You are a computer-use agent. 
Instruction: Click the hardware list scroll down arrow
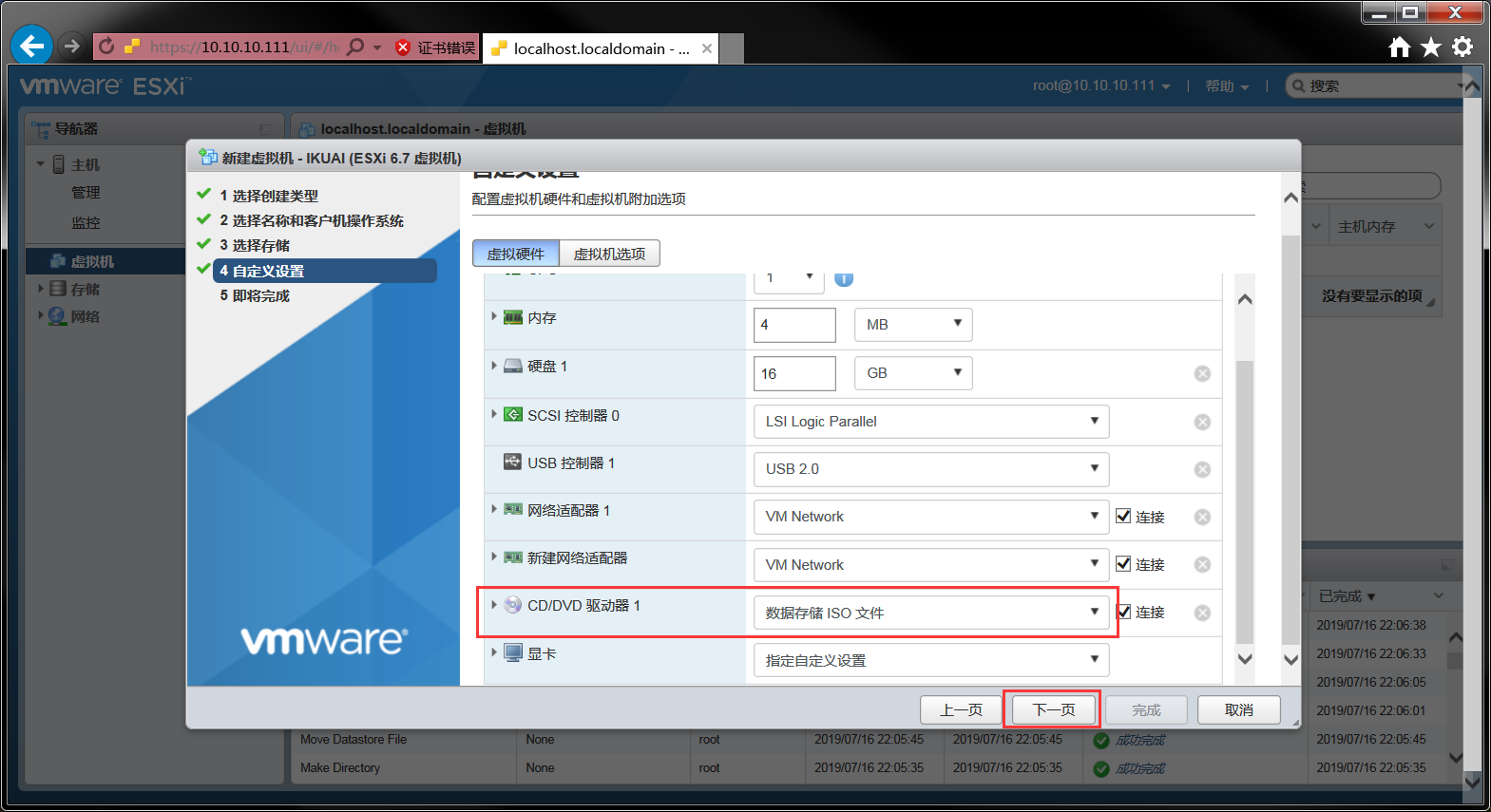pos(1245,659)
